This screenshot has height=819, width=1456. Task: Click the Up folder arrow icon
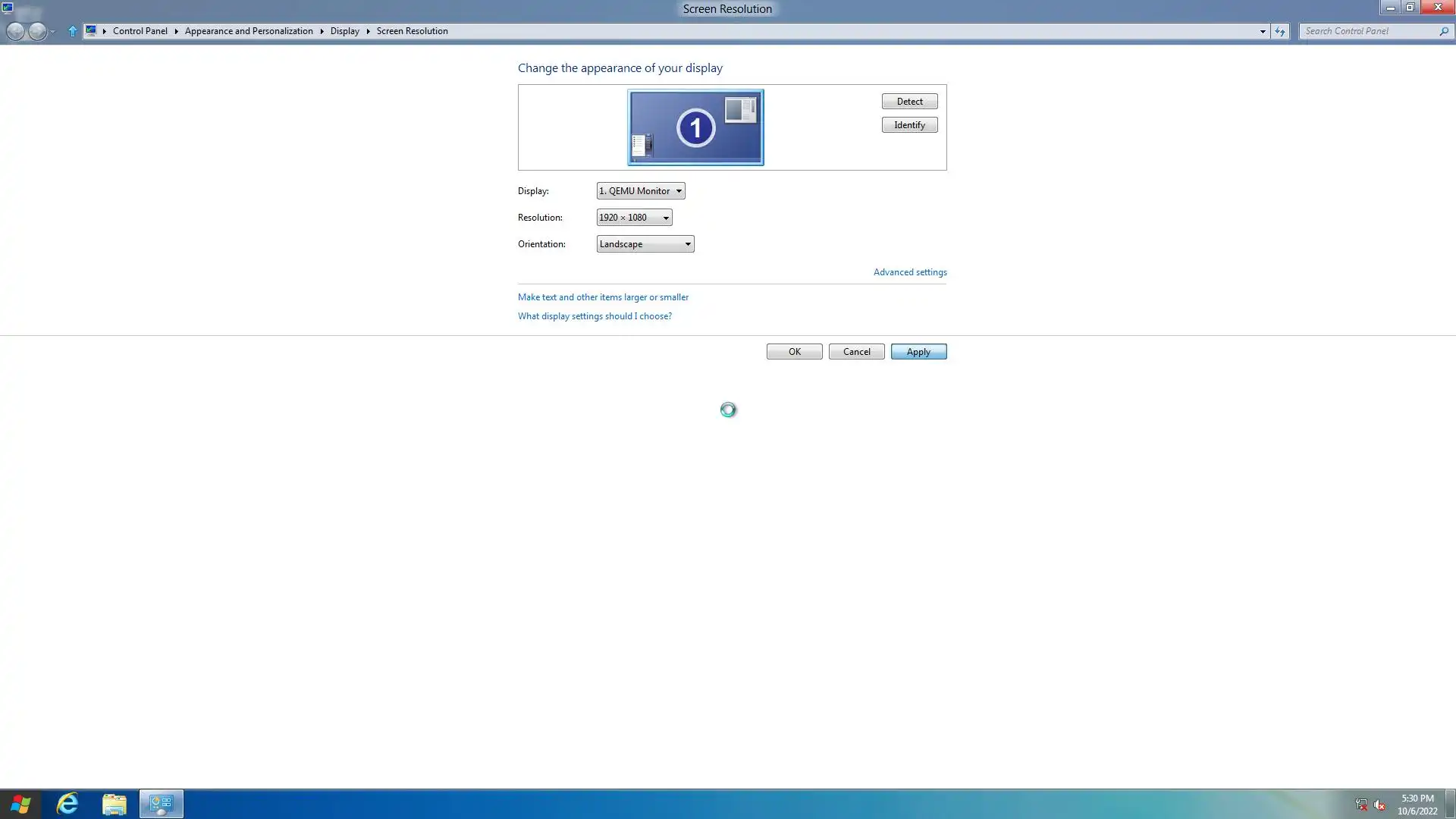(x=72, y=31)
